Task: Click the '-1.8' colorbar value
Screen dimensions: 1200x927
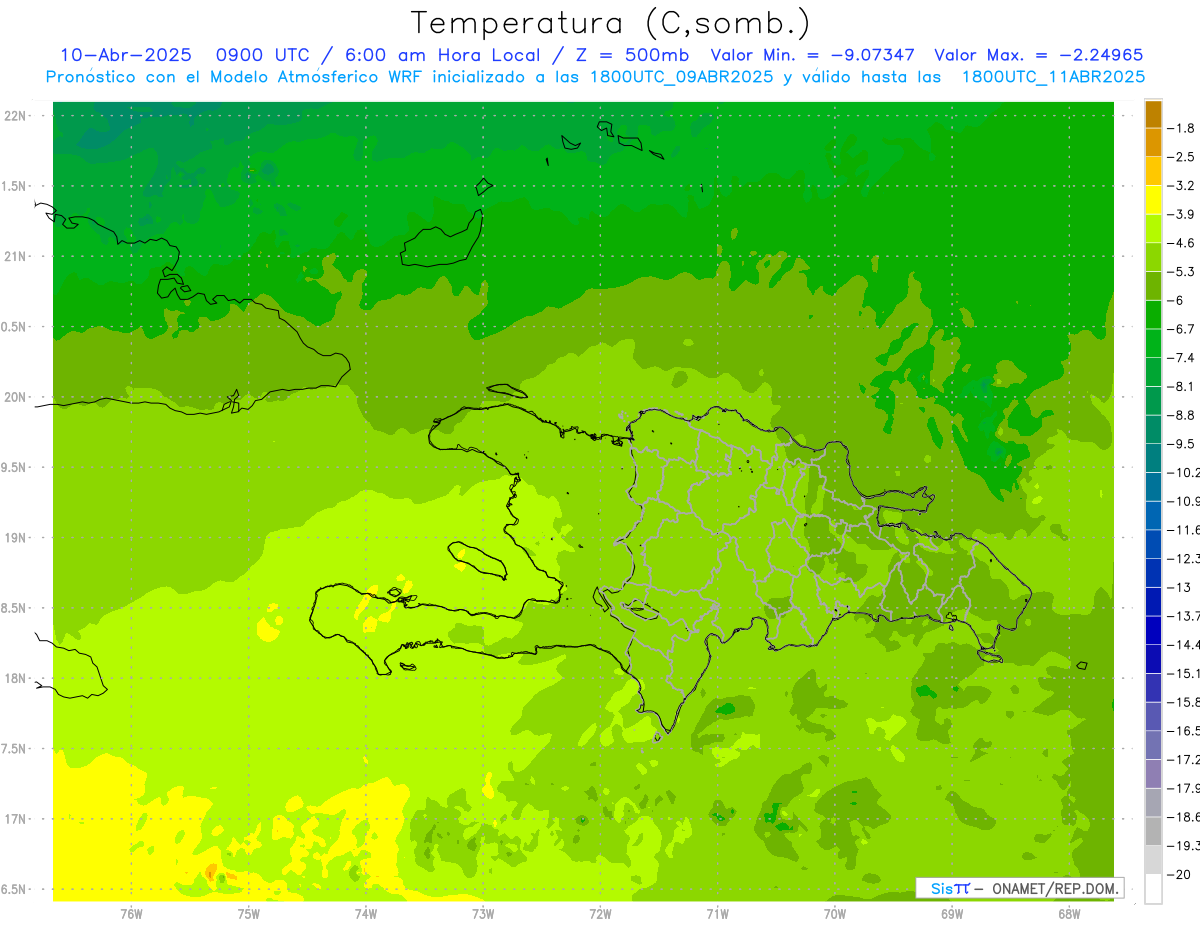Action: click(x=1182, y=128)
